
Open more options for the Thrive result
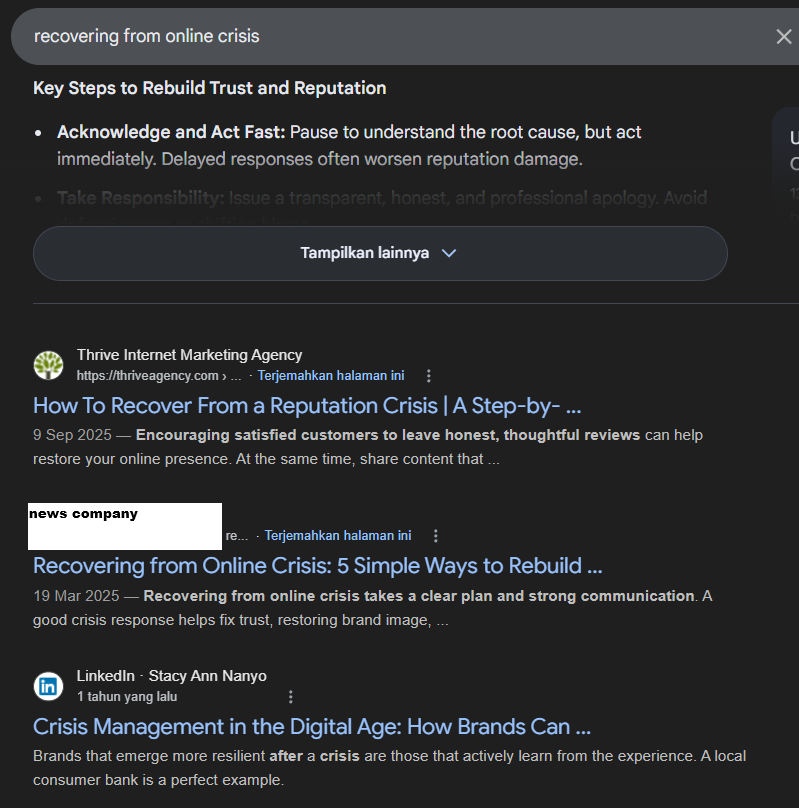[429, 376]
